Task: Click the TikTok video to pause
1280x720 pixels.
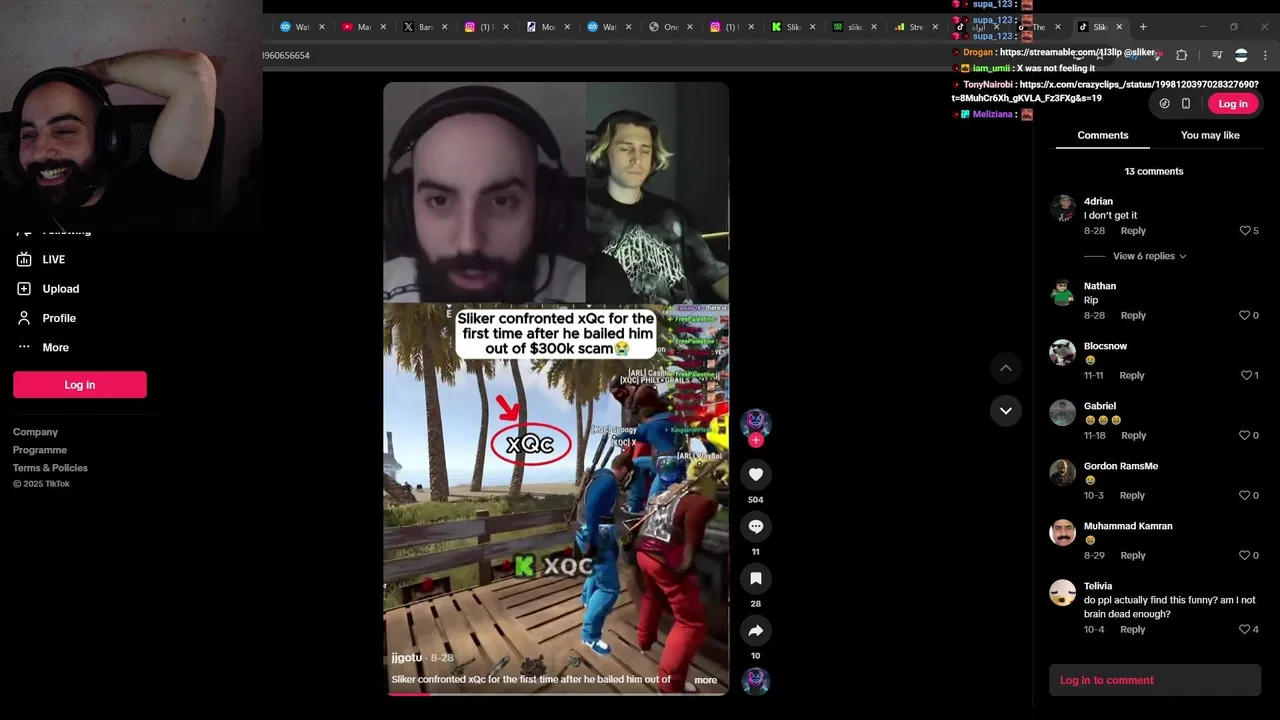Action: coord(556,388)
